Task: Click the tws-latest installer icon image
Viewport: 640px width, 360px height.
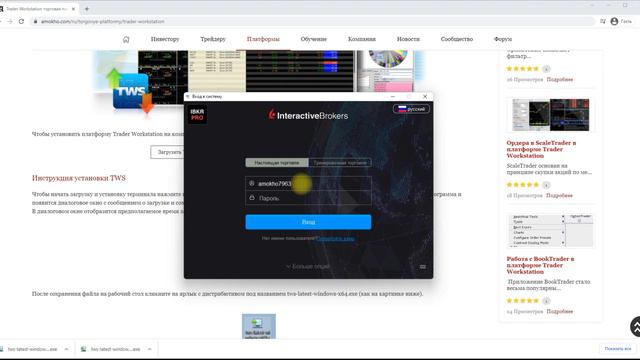Action: pyautogui.click(x=259, y=327)
